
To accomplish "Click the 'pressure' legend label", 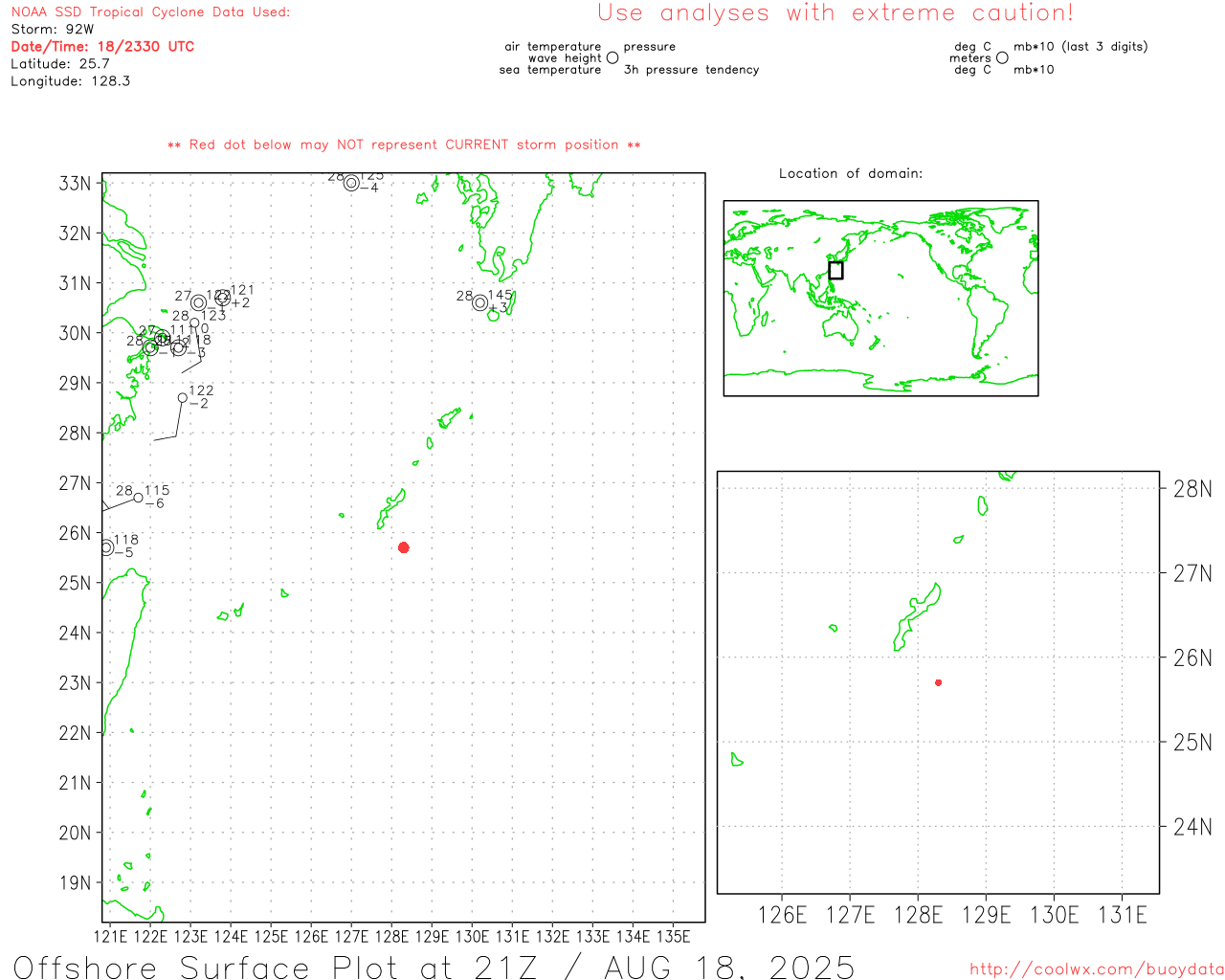I will coord(650,46).
